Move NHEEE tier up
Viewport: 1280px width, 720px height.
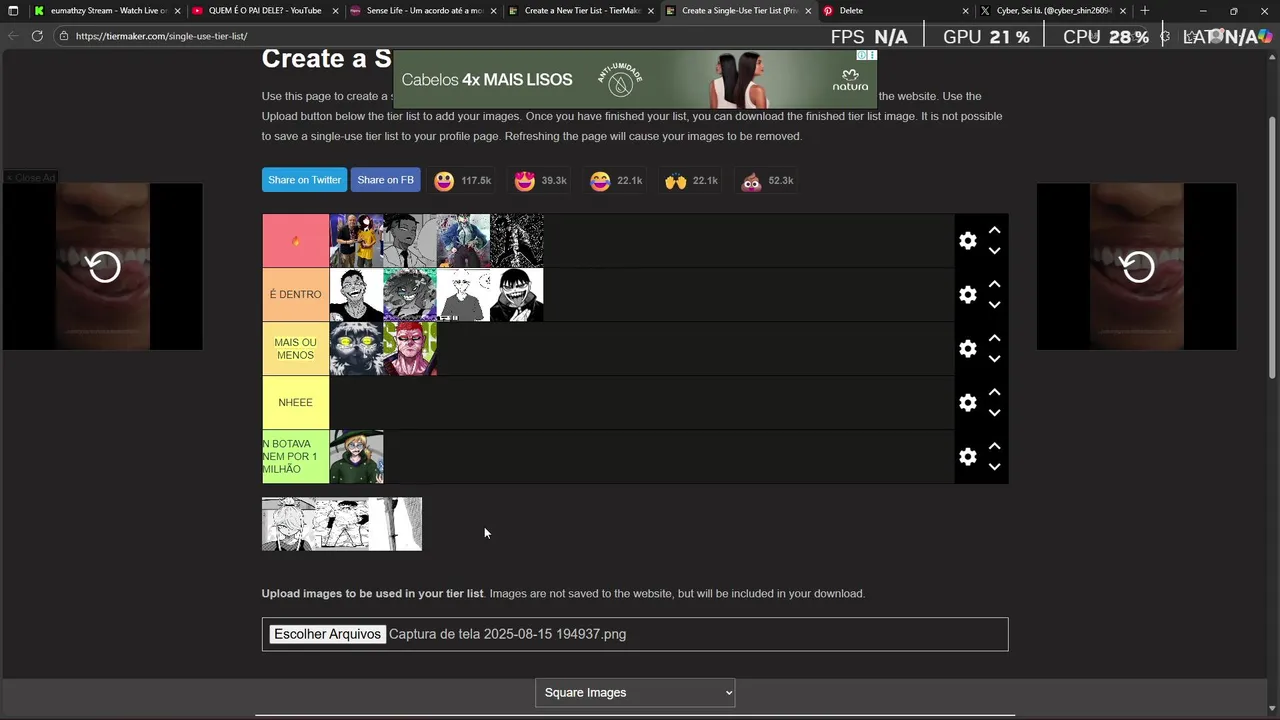[x=994, y=392]
